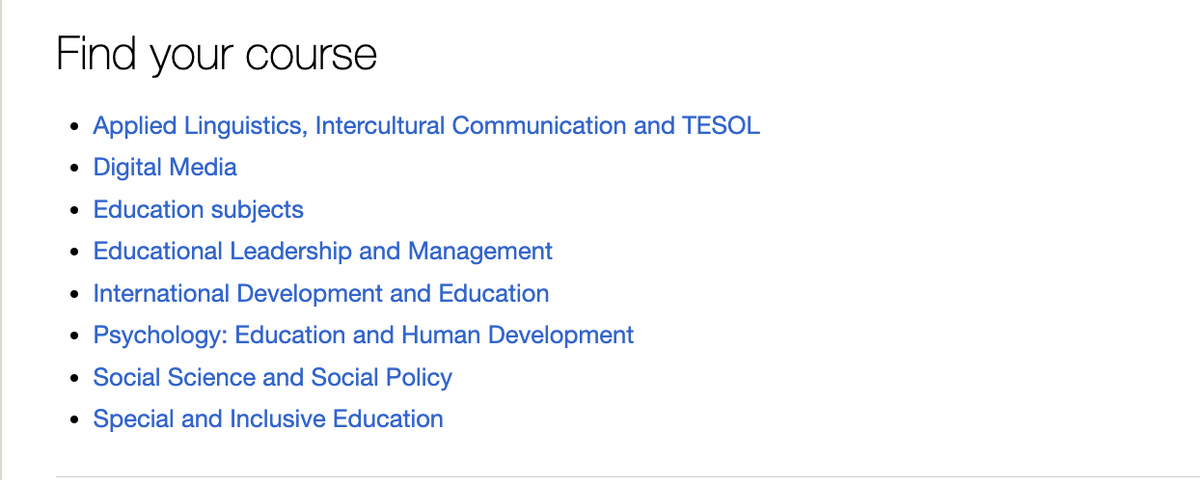
Task: Click the bullet beside Social Science
Action: [74, 380]
